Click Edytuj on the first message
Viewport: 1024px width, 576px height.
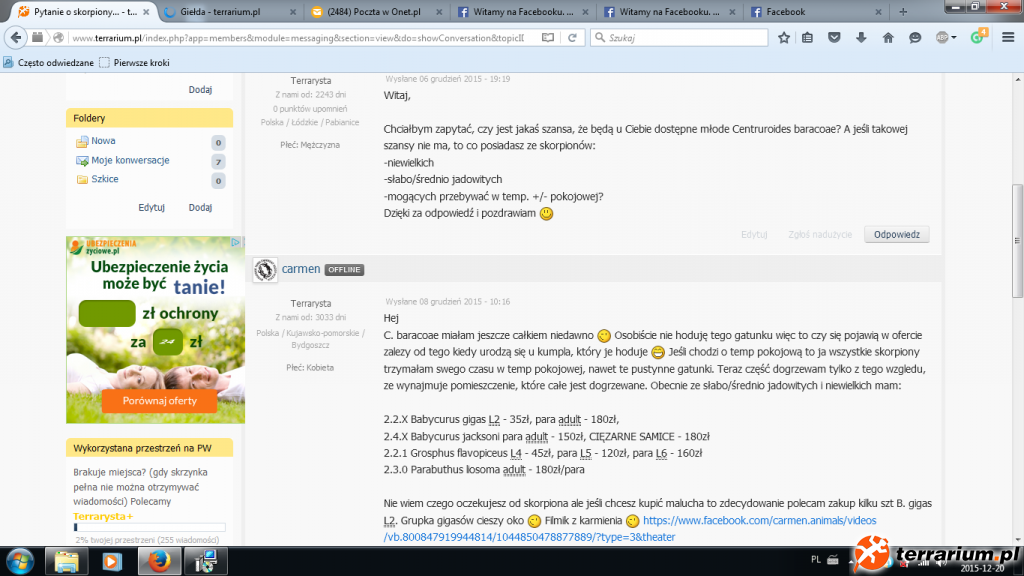tap(754, 234)
